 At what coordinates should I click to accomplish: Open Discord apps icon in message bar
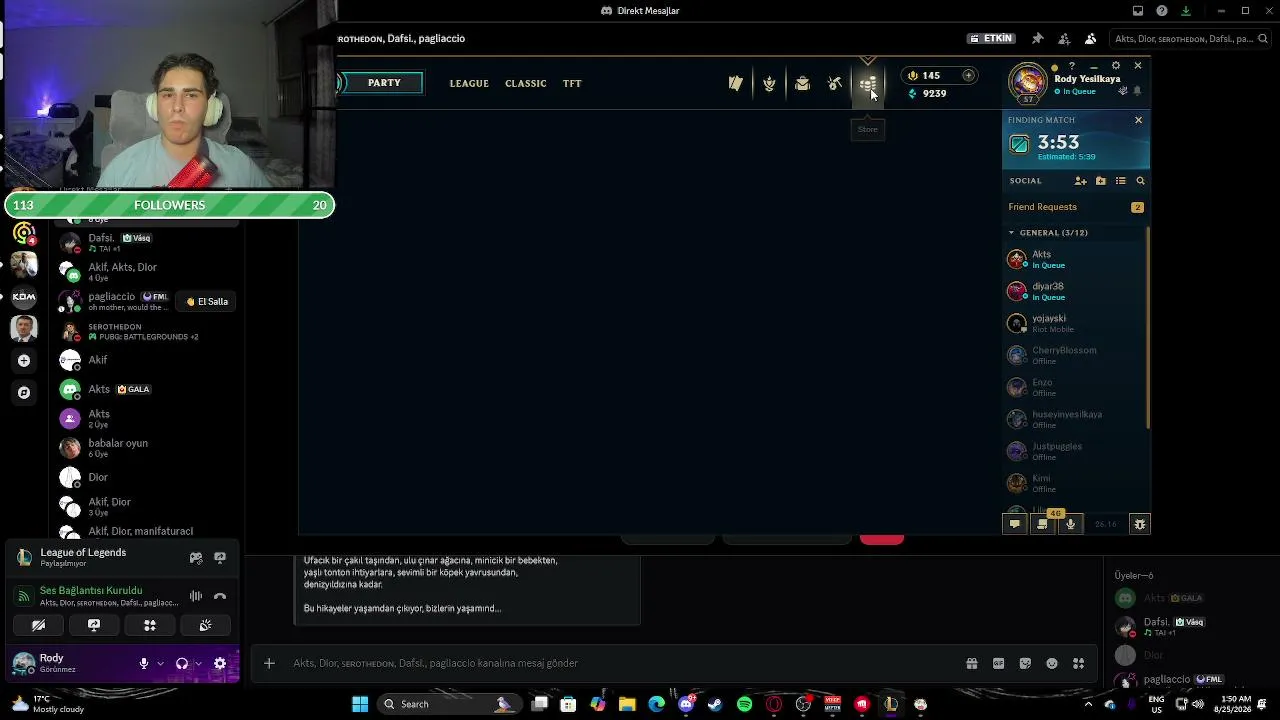pyautogui.click(x=1078, y=663)
